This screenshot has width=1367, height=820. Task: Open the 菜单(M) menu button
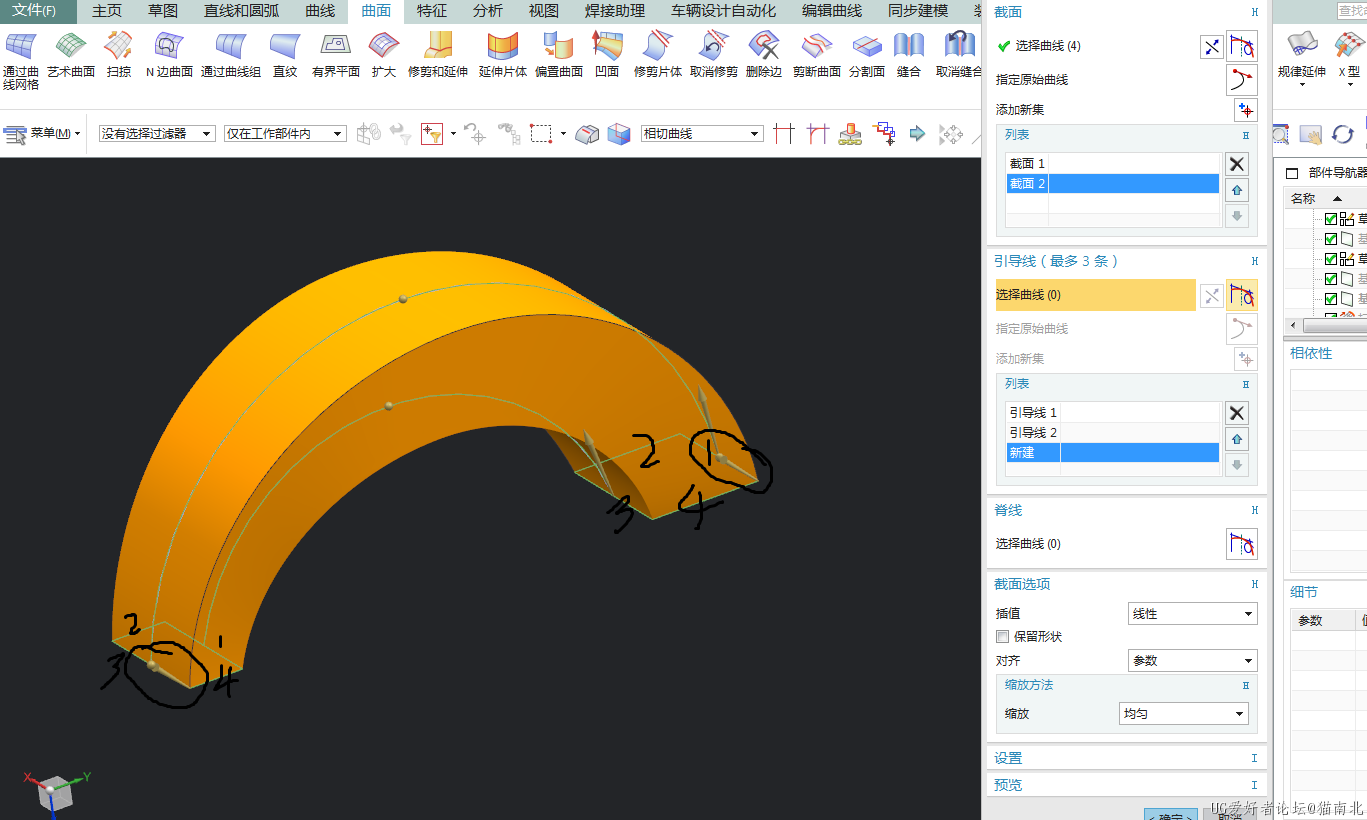point(42,133)
